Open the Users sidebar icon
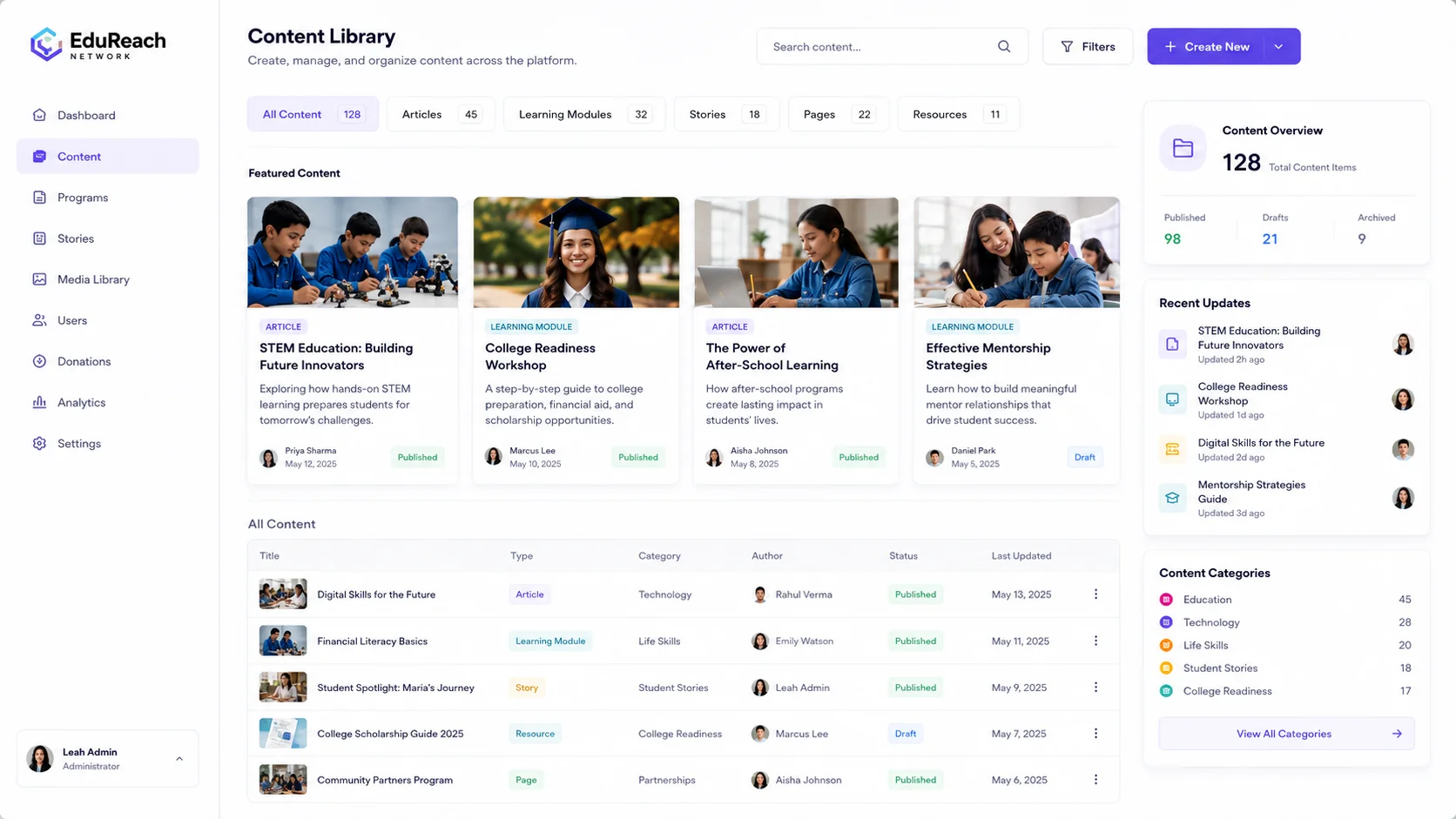Image resolution: width=1456 pixels, height=819 pixels. [39, 320]
